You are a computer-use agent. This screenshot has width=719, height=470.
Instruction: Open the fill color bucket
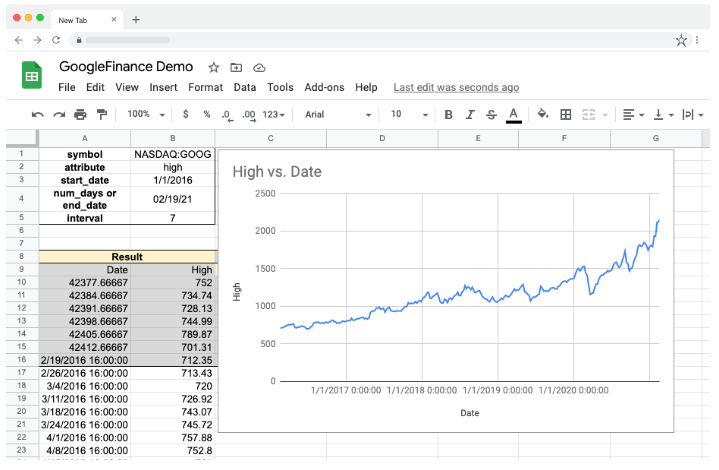click(543, 115)
